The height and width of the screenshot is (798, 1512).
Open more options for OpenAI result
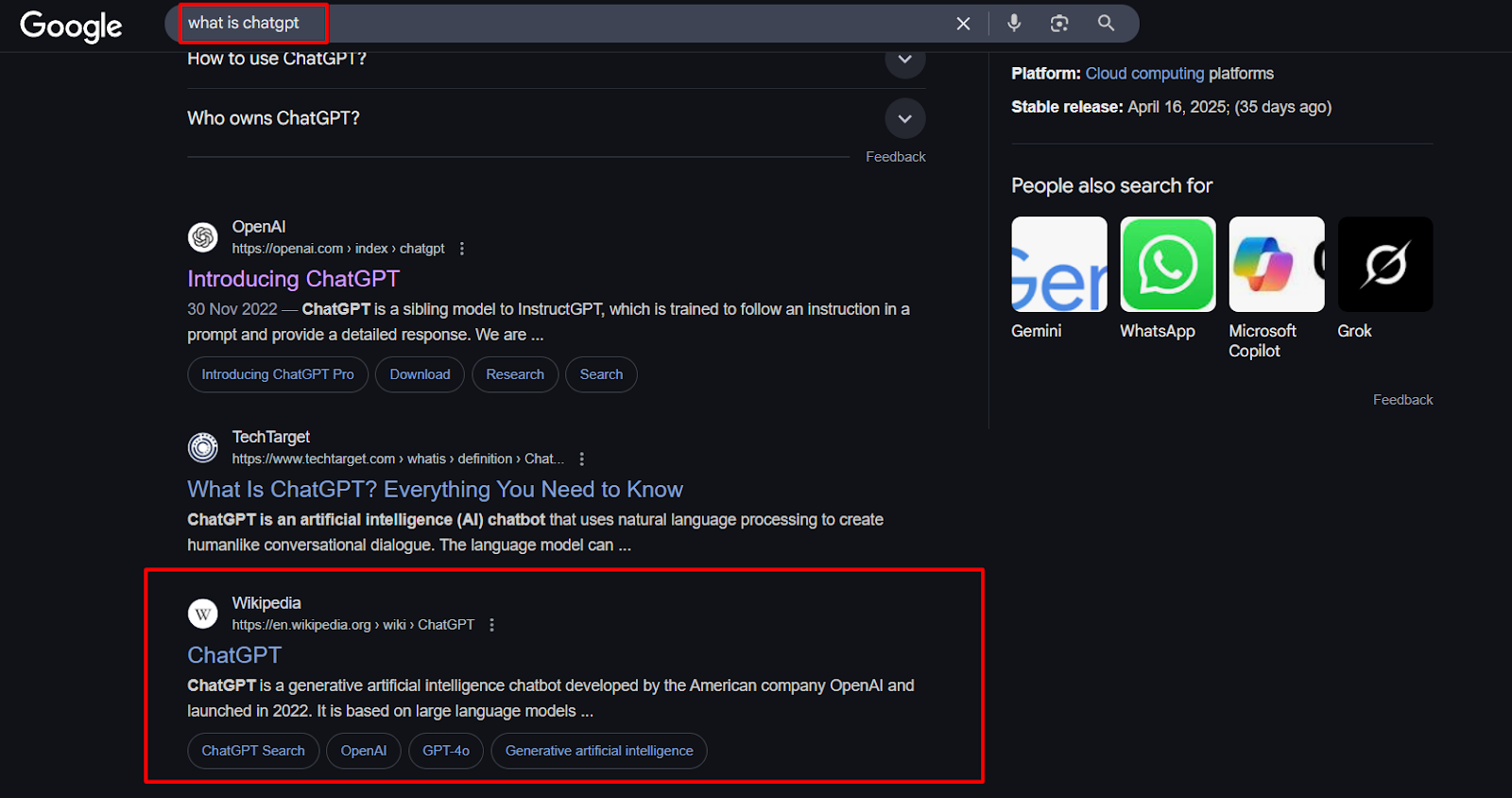click(462, 249)
